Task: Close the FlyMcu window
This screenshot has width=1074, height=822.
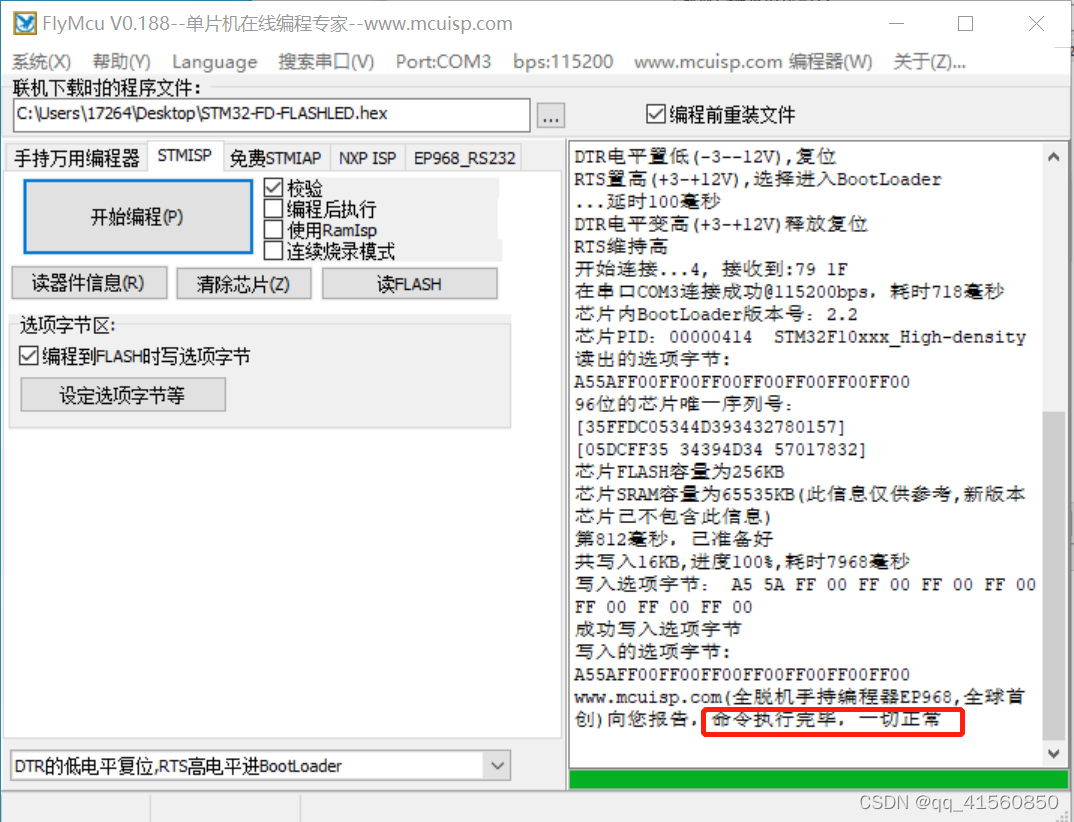Action: [1036, 23]
